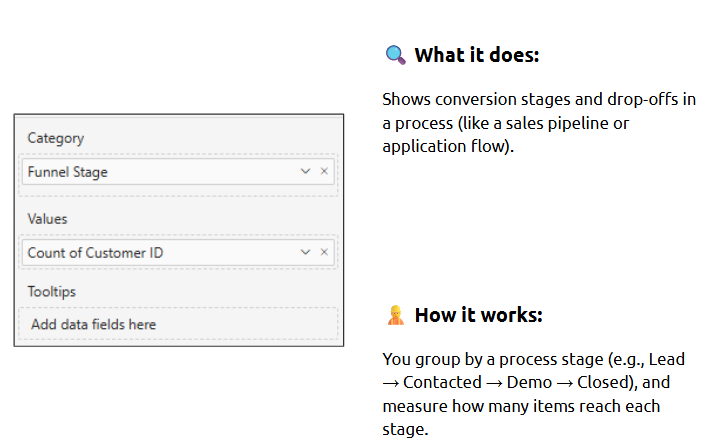Remove Count of Customer ID from Values
This screenshot has width=703, height=448.
324,252
